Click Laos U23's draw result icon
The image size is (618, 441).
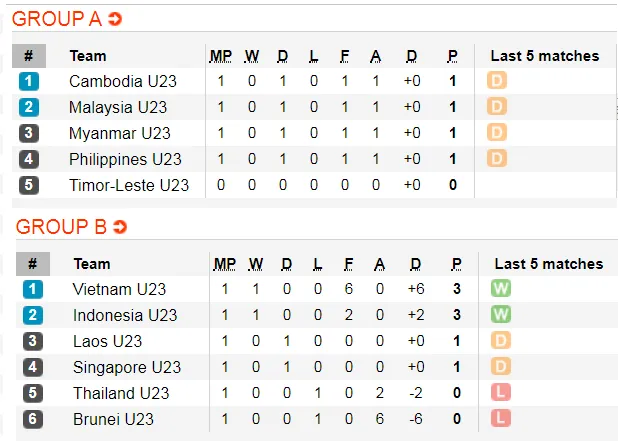coord(501,341)
